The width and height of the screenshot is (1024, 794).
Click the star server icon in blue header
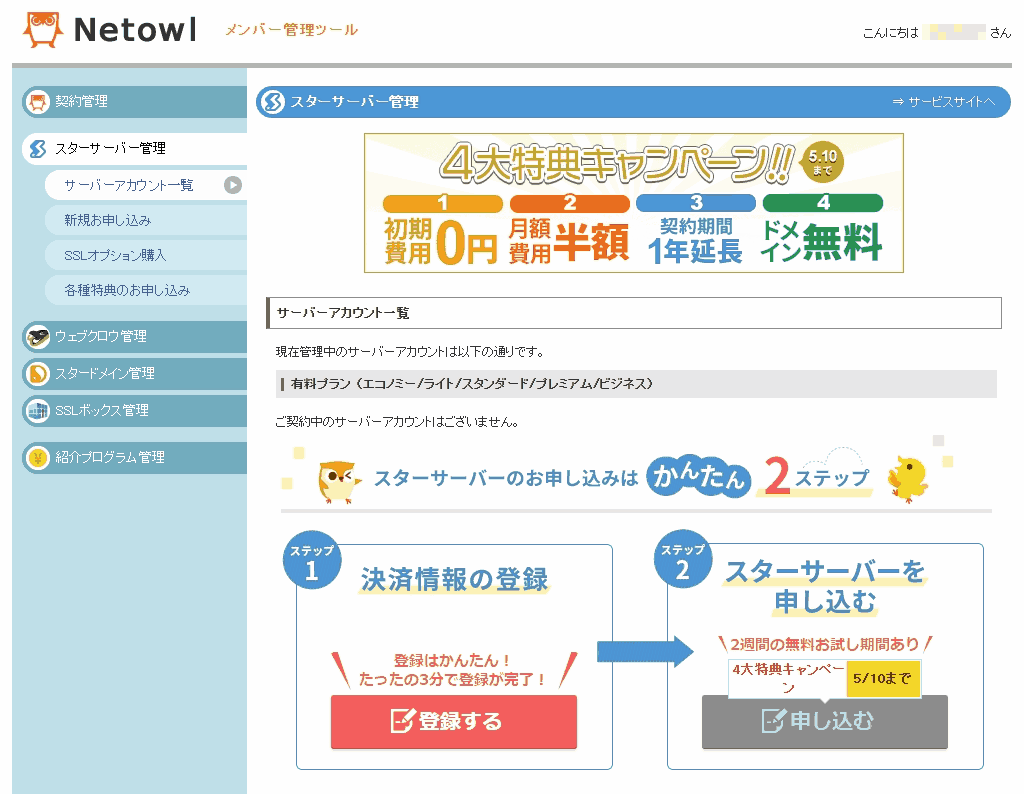click(x=273, y=102)
